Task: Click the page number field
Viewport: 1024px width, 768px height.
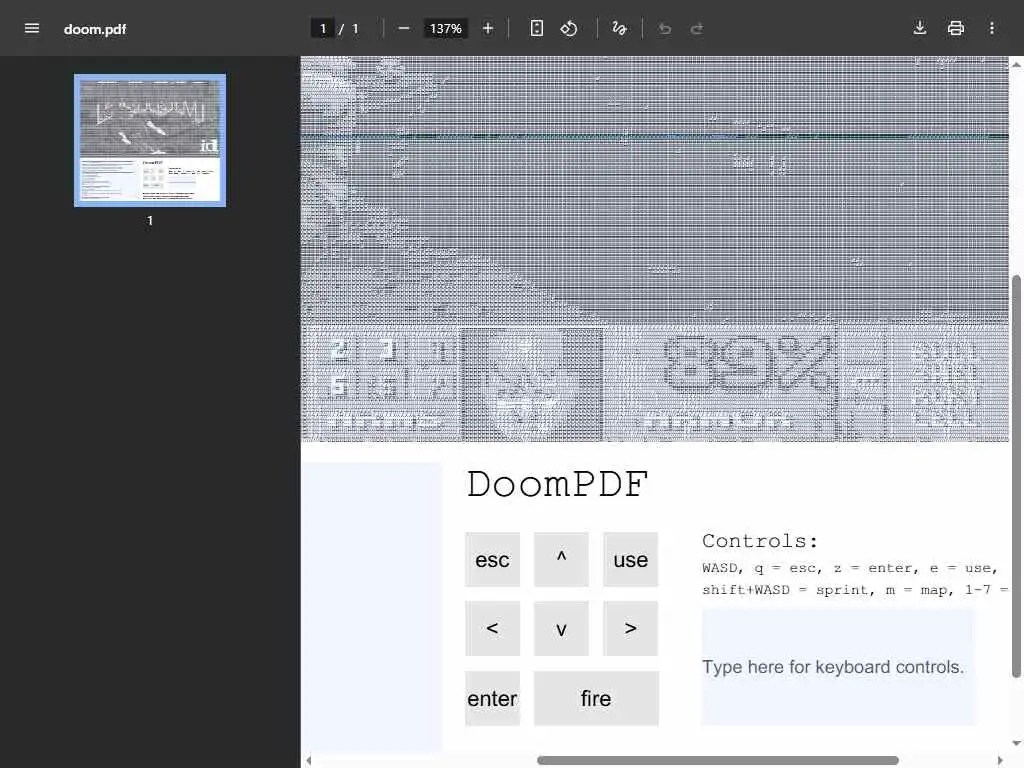Action: (x=323, y=28)
